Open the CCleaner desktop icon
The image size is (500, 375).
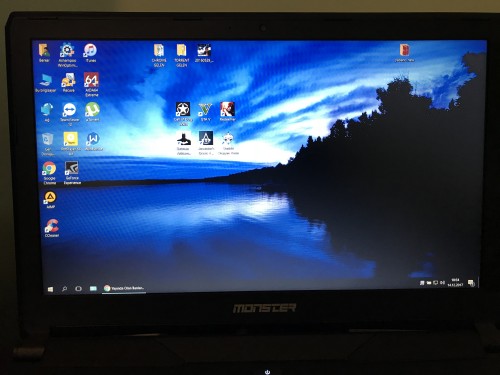pos(52,228)
